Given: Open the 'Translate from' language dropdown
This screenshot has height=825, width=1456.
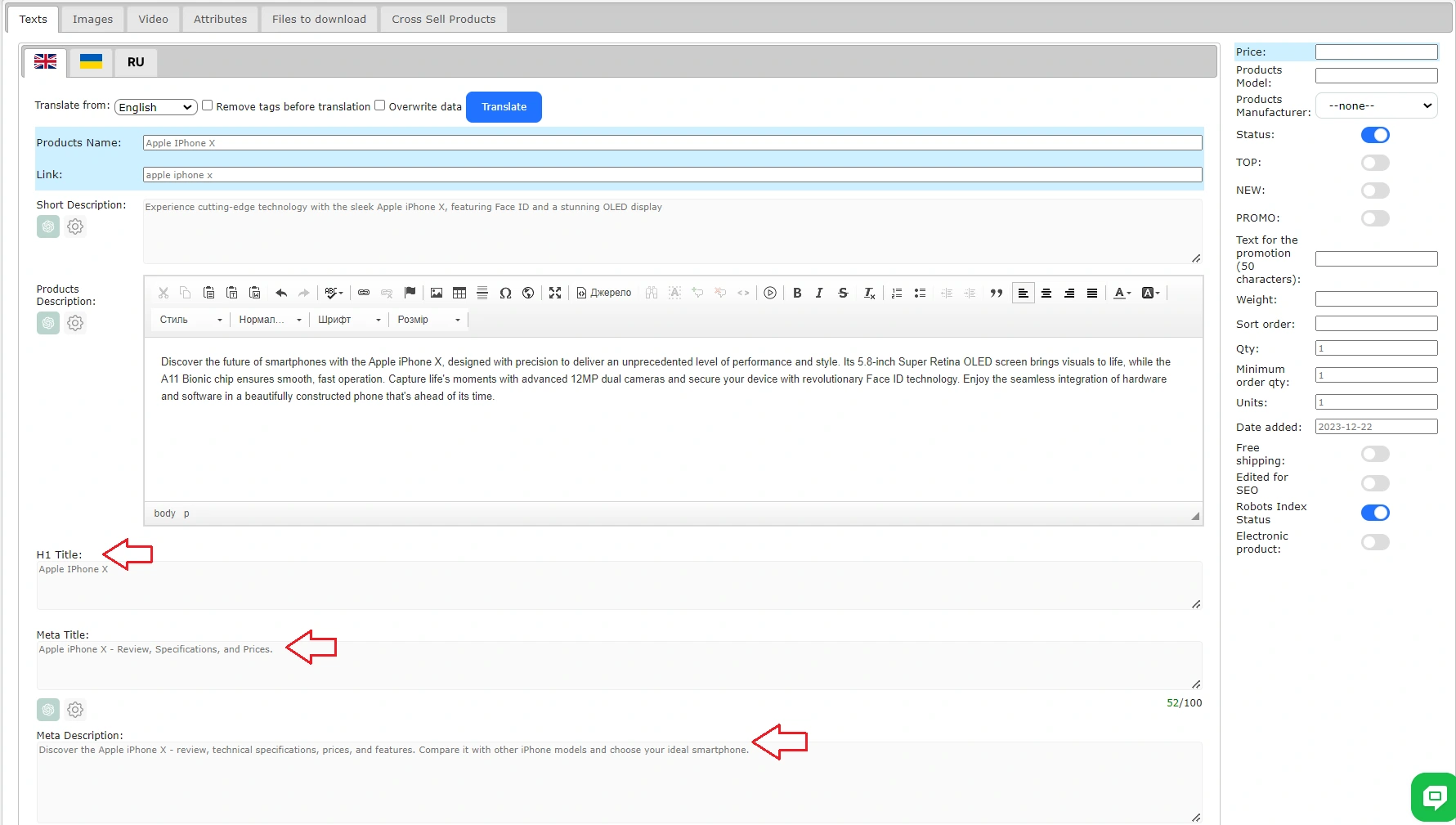Looking at the screenshot, I should click(x=155, y=107).
